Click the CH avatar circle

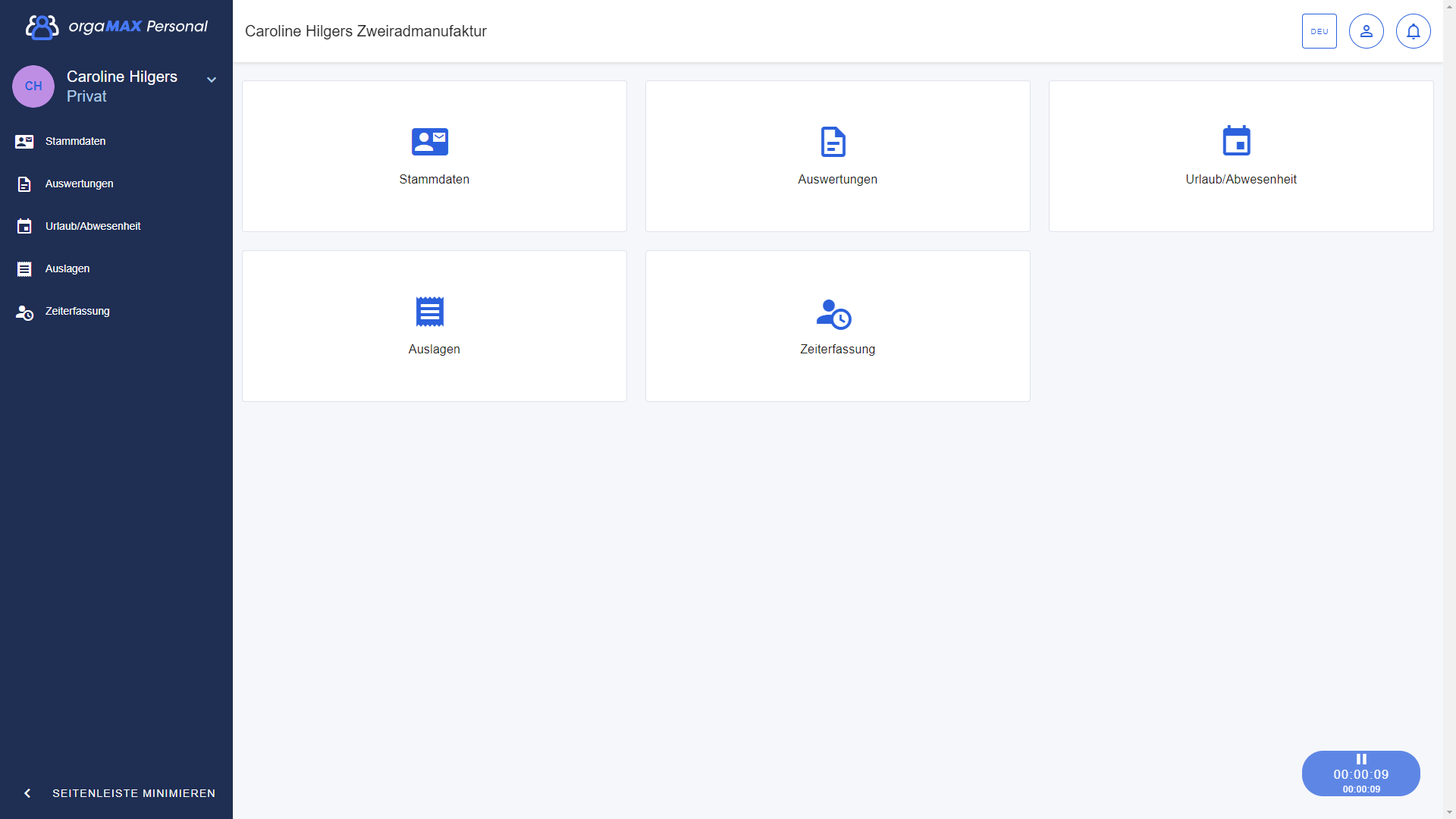[x=33, y=86]
